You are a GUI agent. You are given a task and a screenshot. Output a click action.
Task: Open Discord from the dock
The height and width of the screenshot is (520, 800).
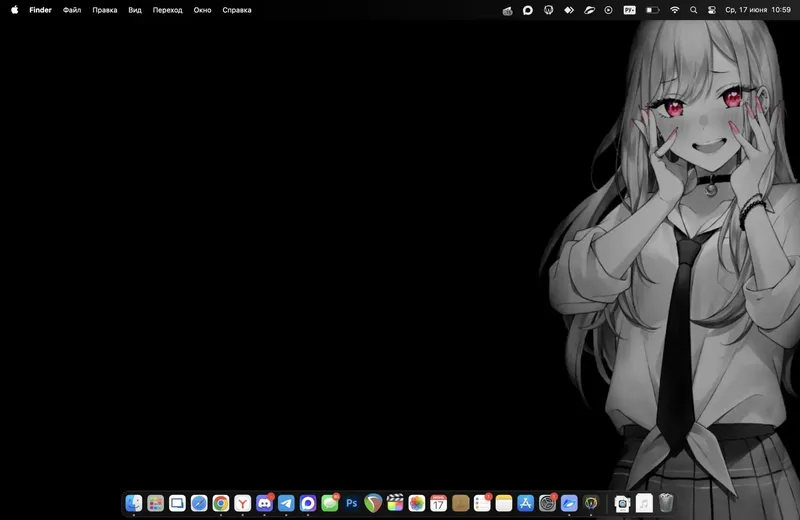(264, 503)
